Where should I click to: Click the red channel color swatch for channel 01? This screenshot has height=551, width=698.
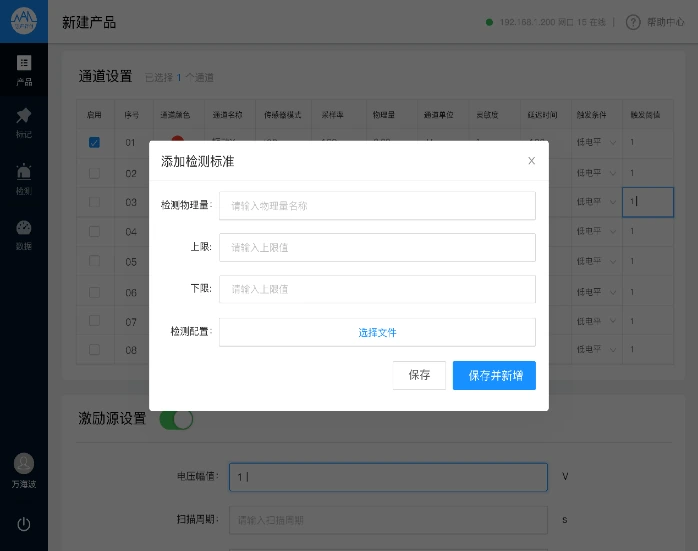[x=178, y=138]
